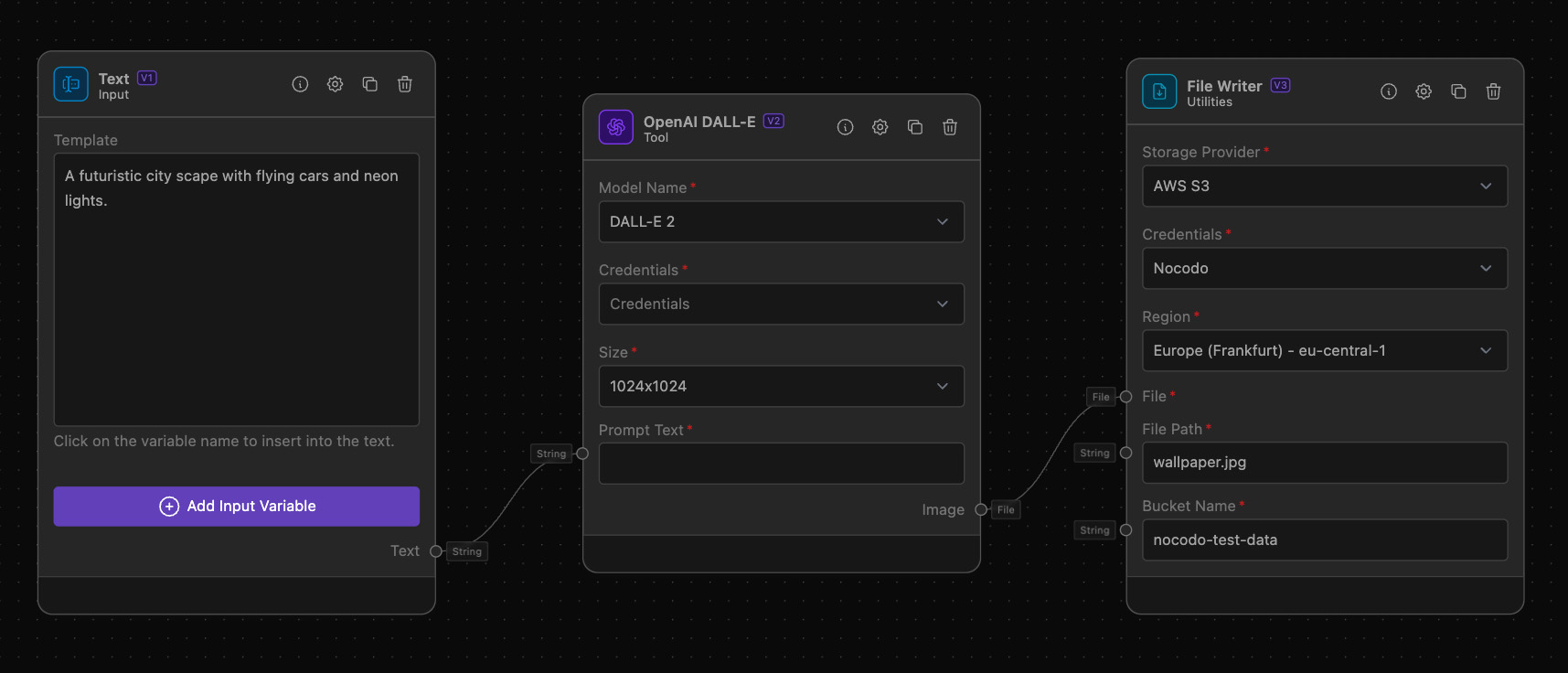This screenshot has width=1568, height=673.
Task: Open the OpenAI Credentials dropdown
Action: (x=781, y=304)
